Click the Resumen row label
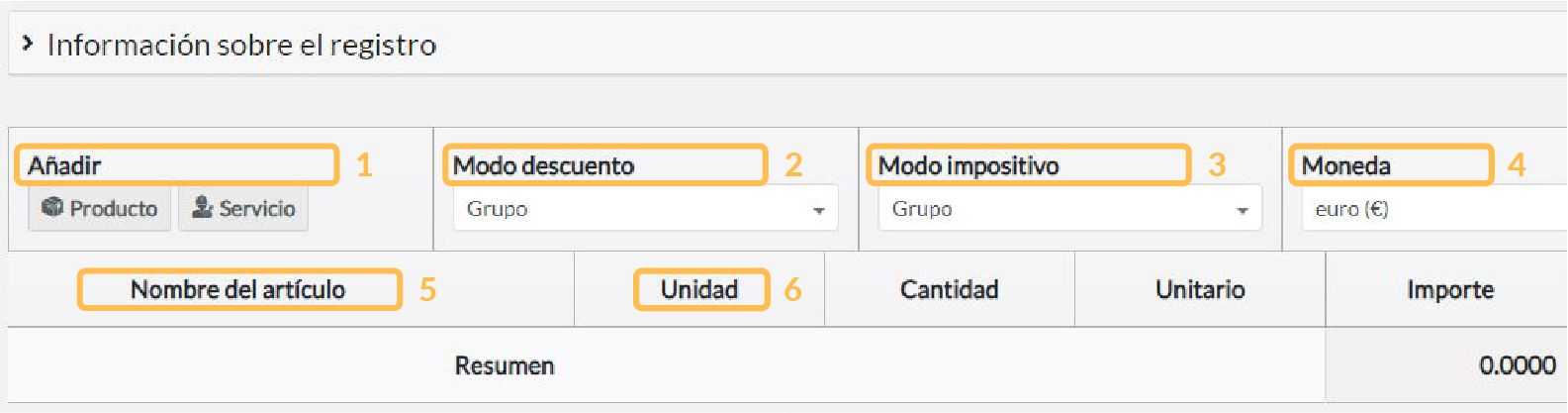1568x413 pixels. 505,365
